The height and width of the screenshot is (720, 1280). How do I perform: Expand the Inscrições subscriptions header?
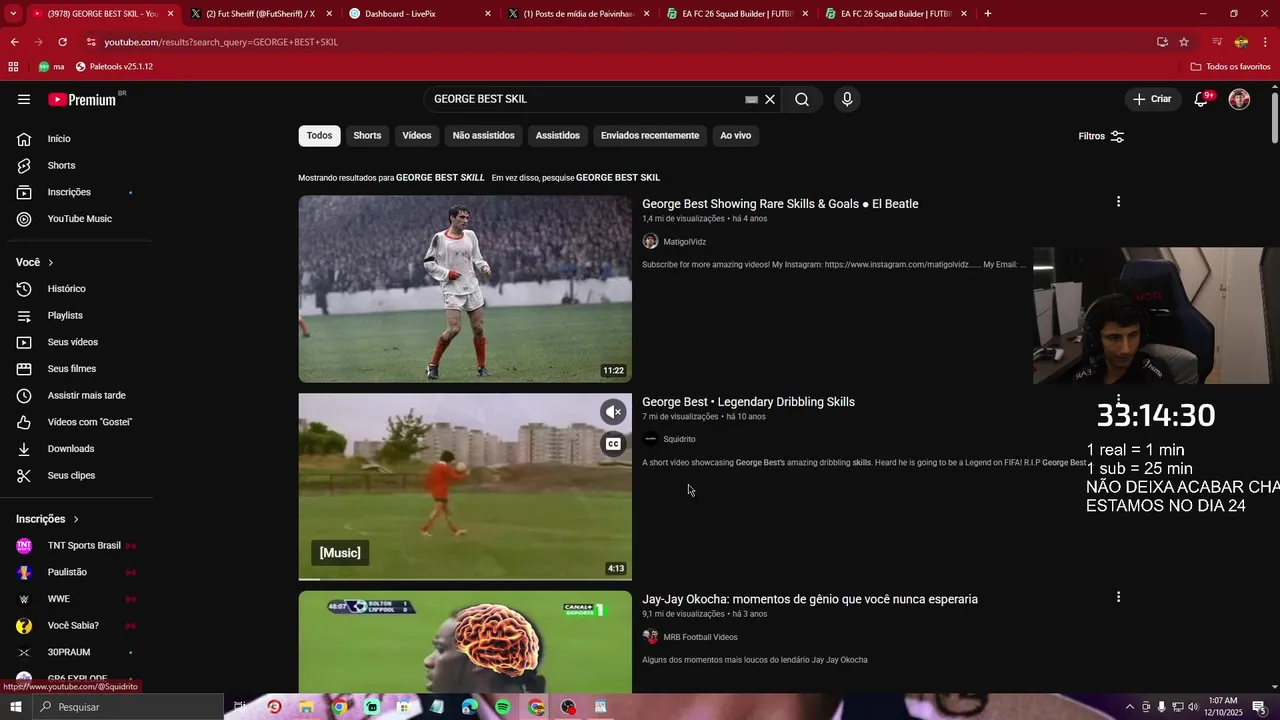coord(47,519)
